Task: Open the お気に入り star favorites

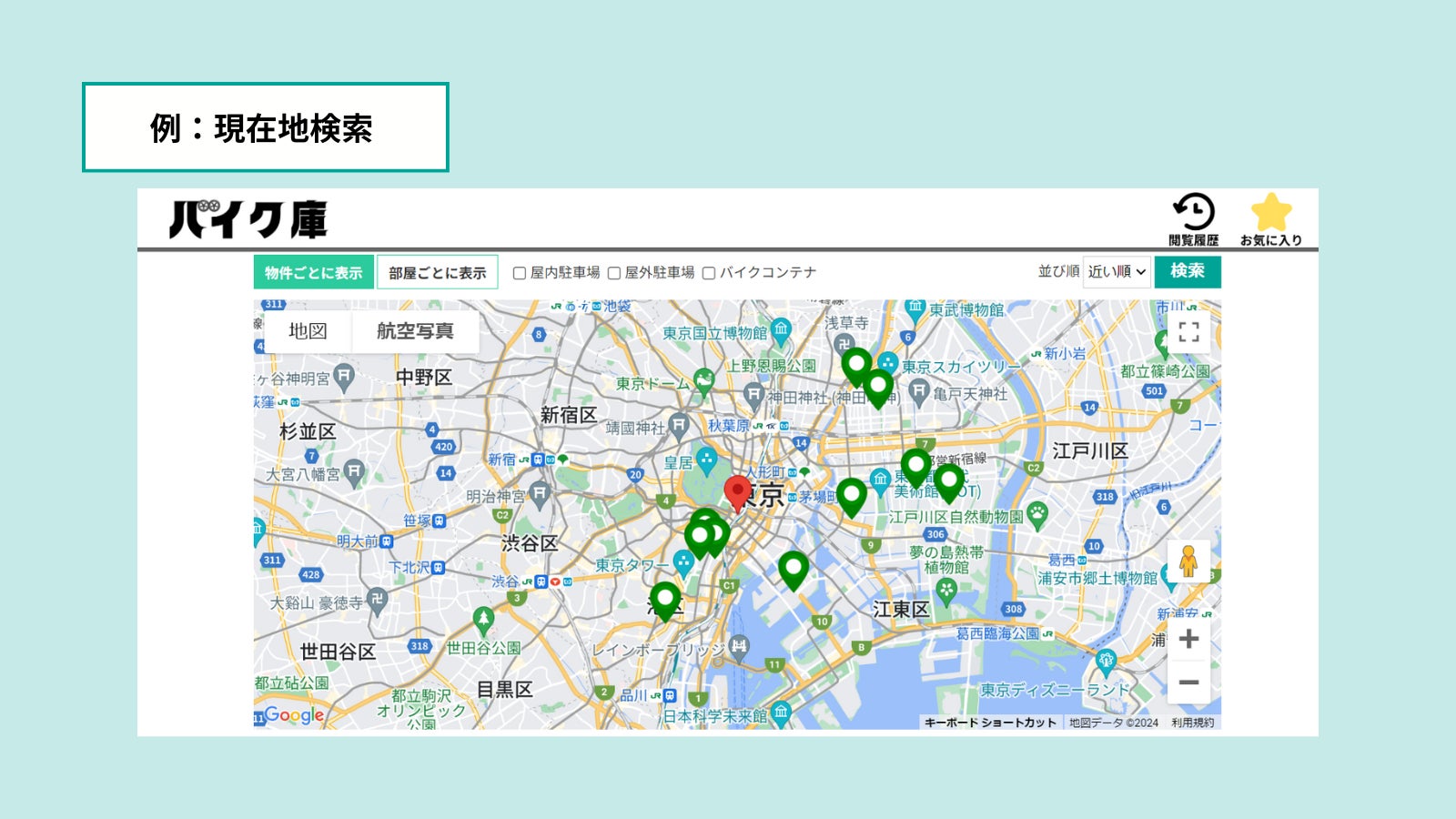Action: [1271, 218]
